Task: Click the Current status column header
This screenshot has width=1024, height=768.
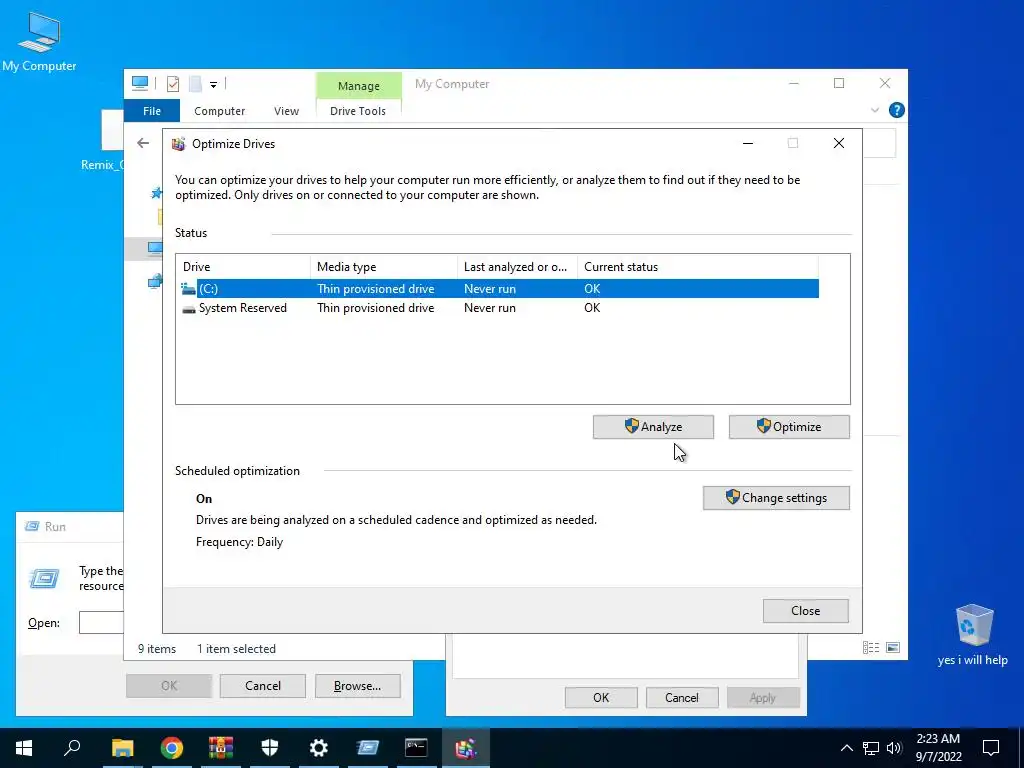Action: (697, 267)
